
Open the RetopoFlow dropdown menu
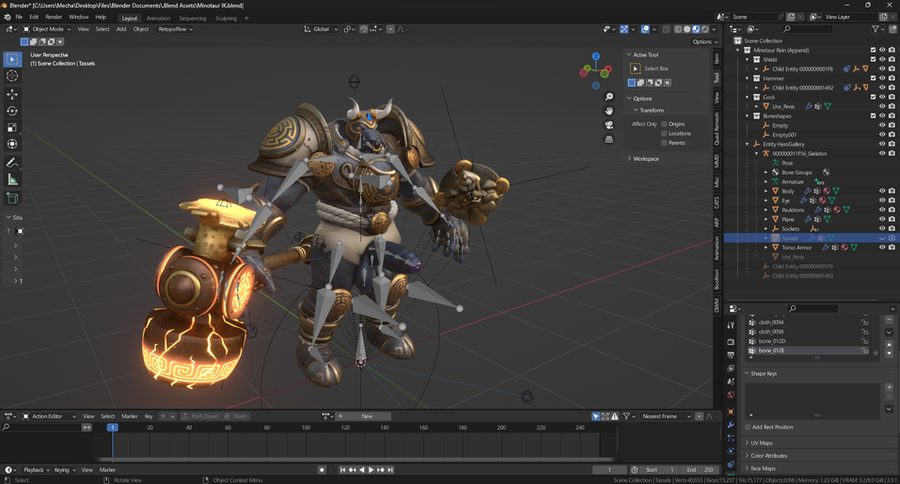point(175,29)
